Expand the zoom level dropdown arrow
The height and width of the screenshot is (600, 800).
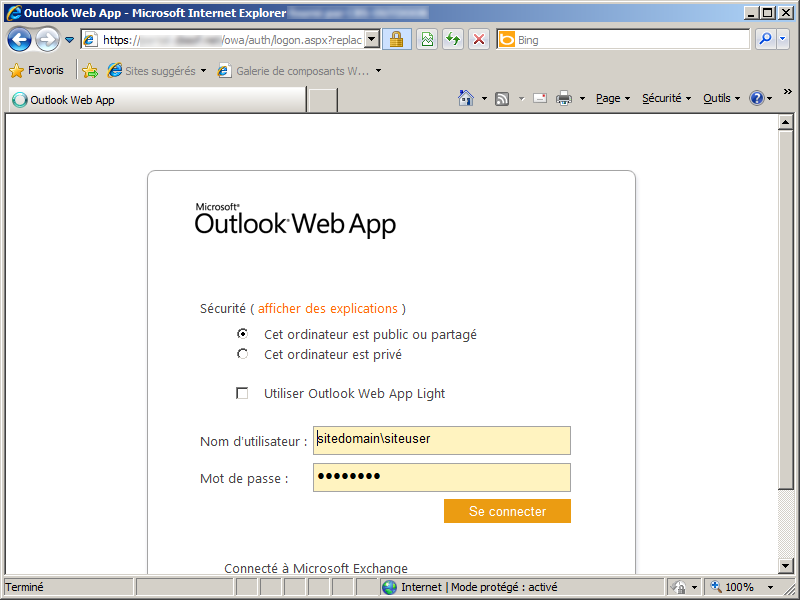[x=770, y=587]
